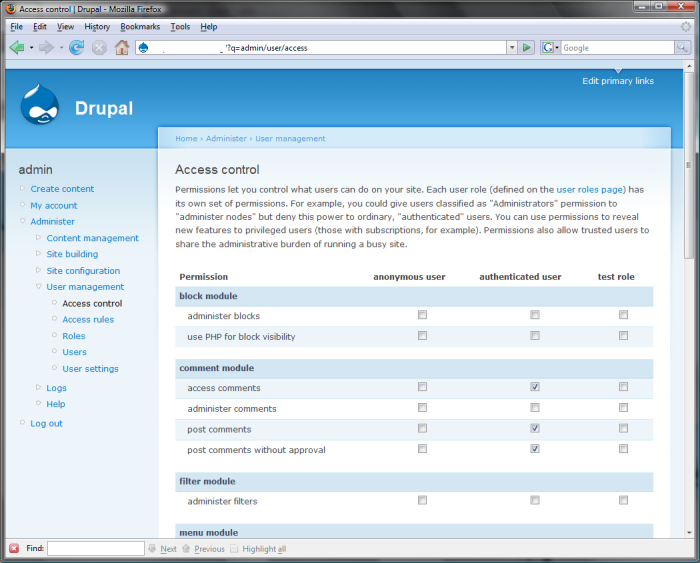Check post comments for anonymous user

coord(422,428)
